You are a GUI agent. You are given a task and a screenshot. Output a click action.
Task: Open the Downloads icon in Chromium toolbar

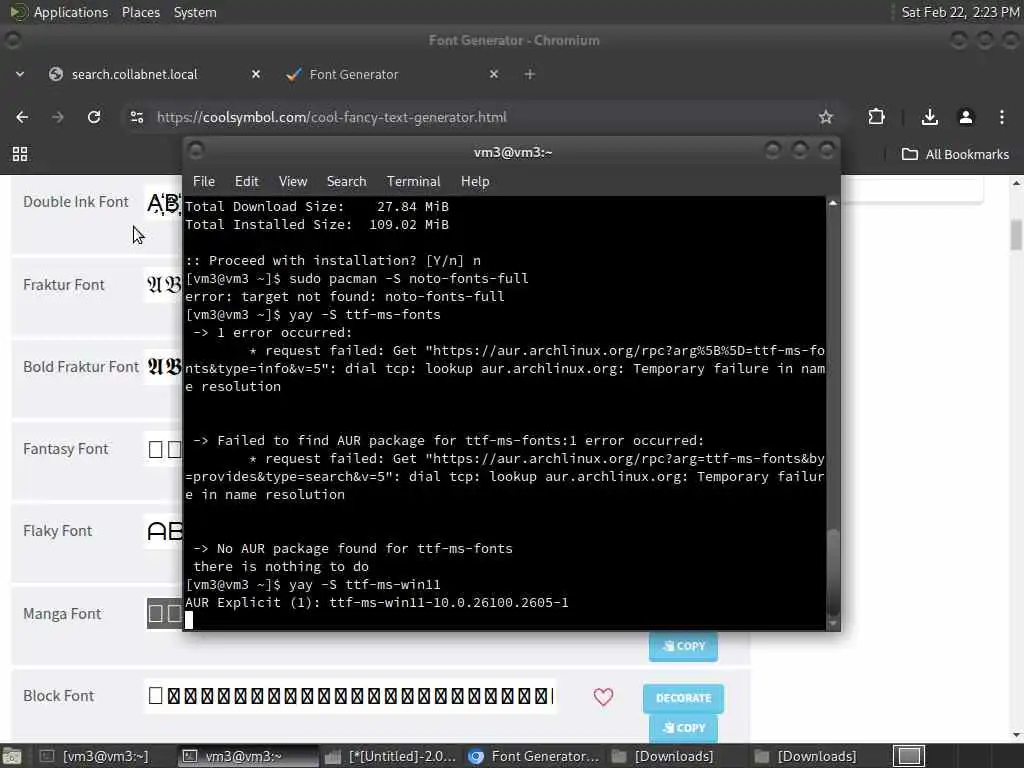click(x=929, y=117)
